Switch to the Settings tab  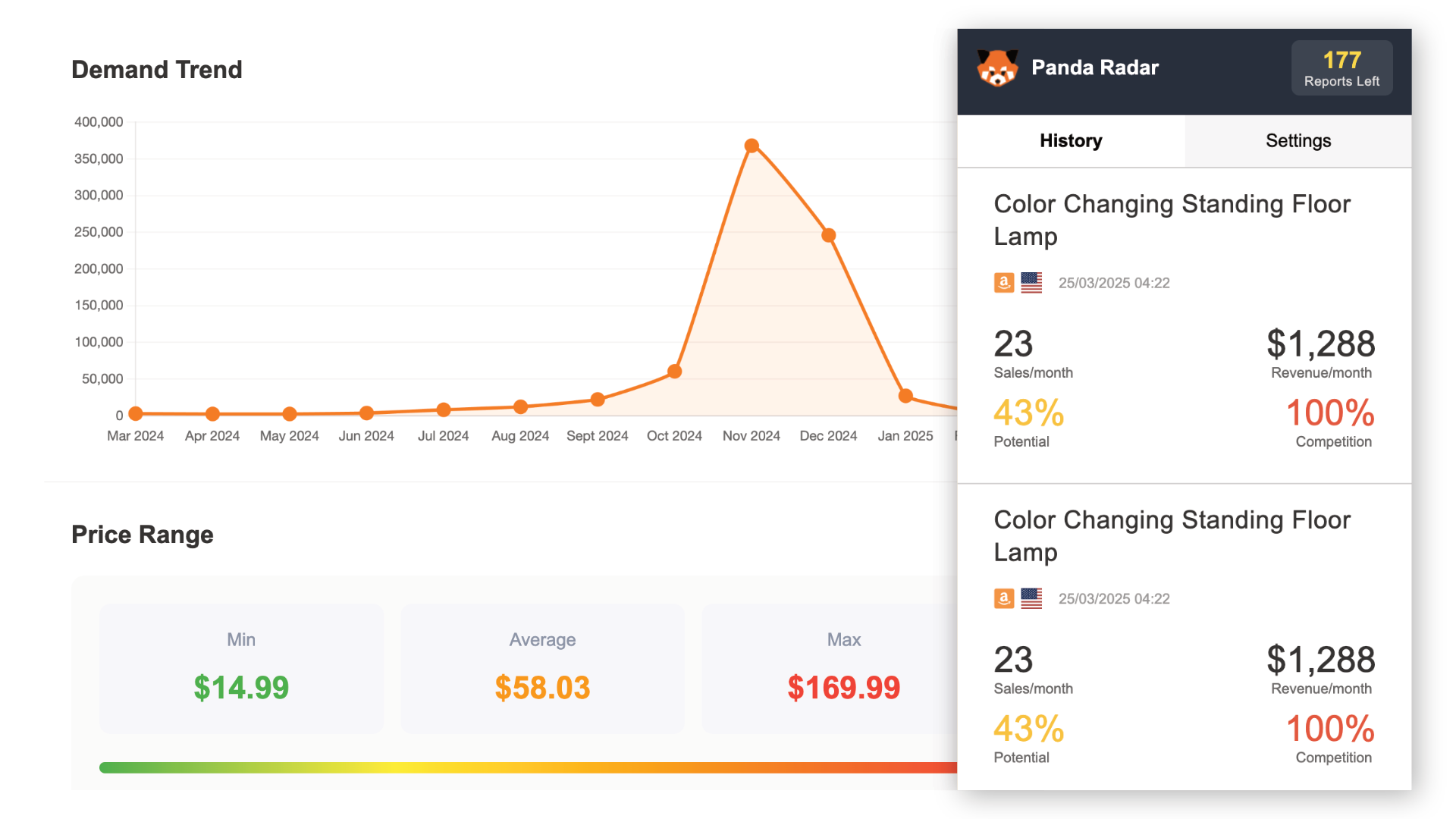[x=1298, y=141]
